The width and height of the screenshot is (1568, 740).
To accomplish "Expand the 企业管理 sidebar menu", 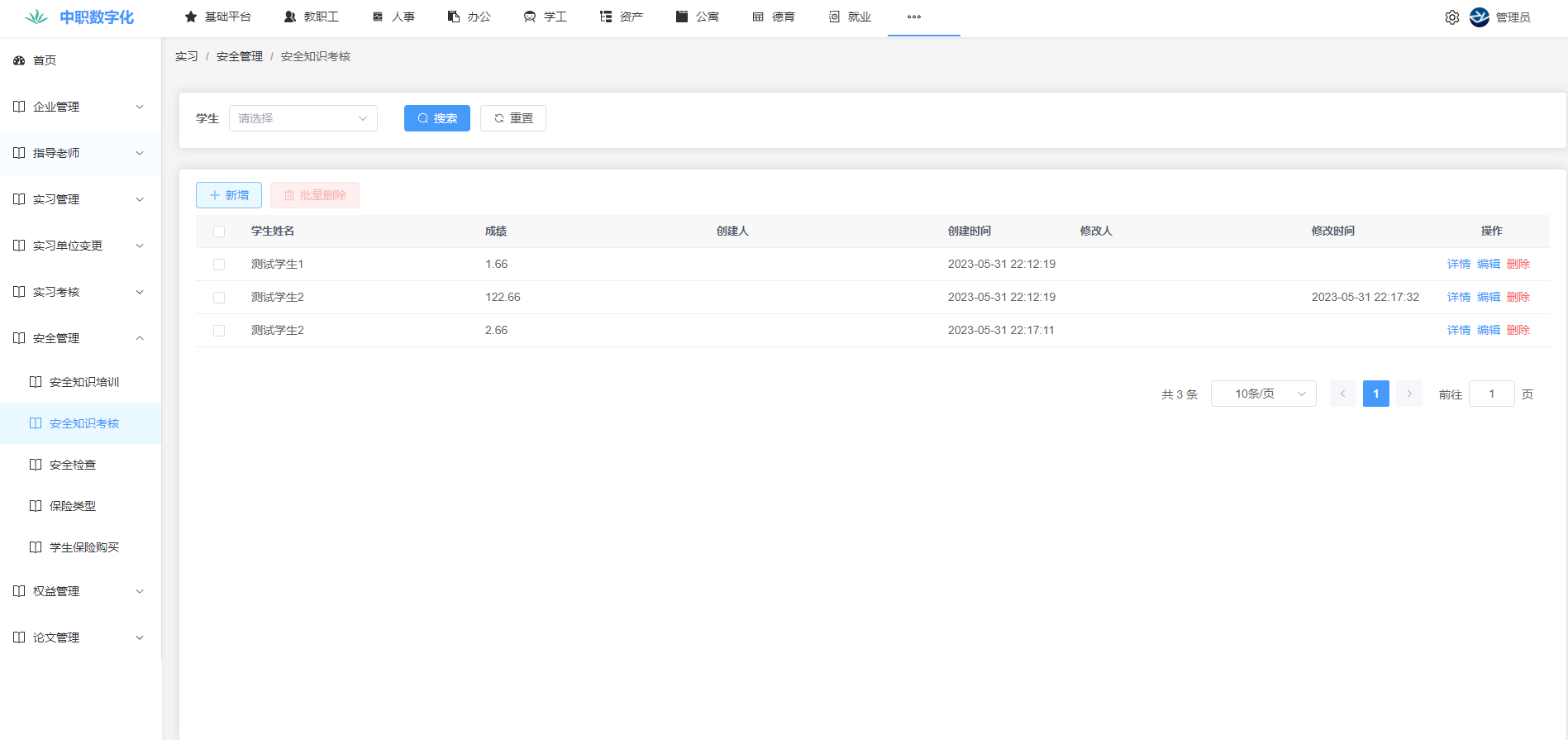I will tap(80, 107).
